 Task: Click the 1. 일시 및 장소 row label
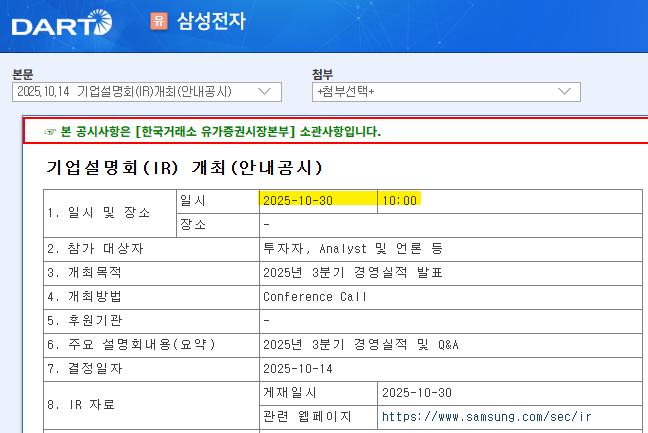(98, 212)
